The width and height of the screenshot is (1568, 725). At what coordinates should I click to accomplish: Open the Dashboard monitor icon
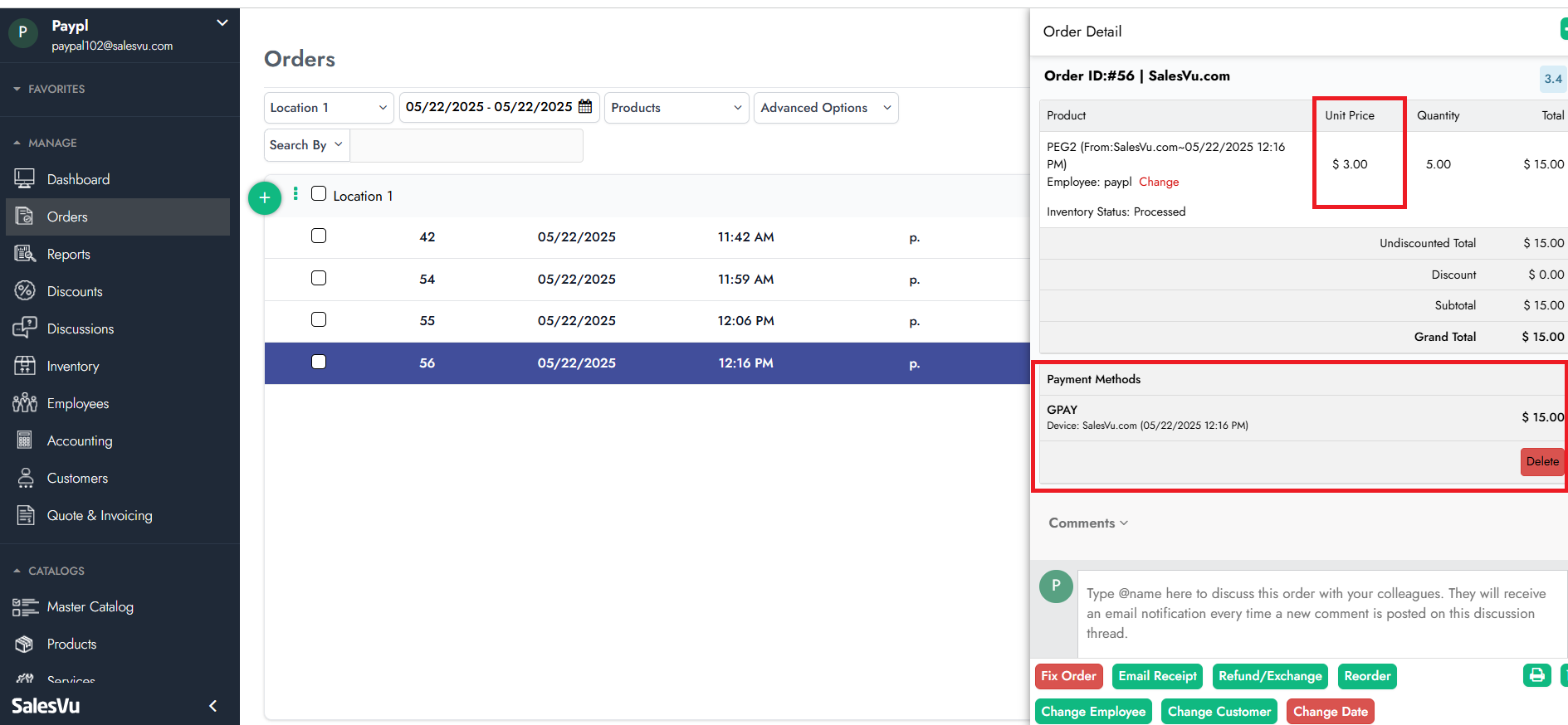25,179
